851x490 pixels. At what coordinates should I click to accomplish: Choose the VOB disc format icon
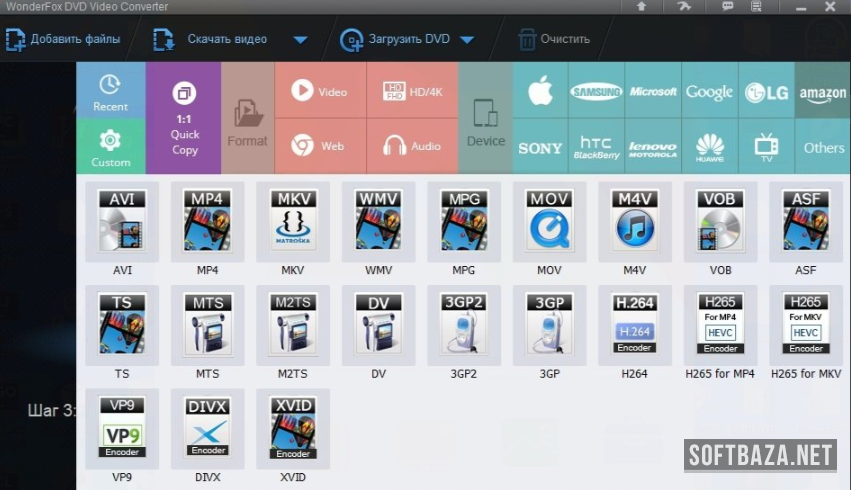pyautogui.click(x=720, y=222)
